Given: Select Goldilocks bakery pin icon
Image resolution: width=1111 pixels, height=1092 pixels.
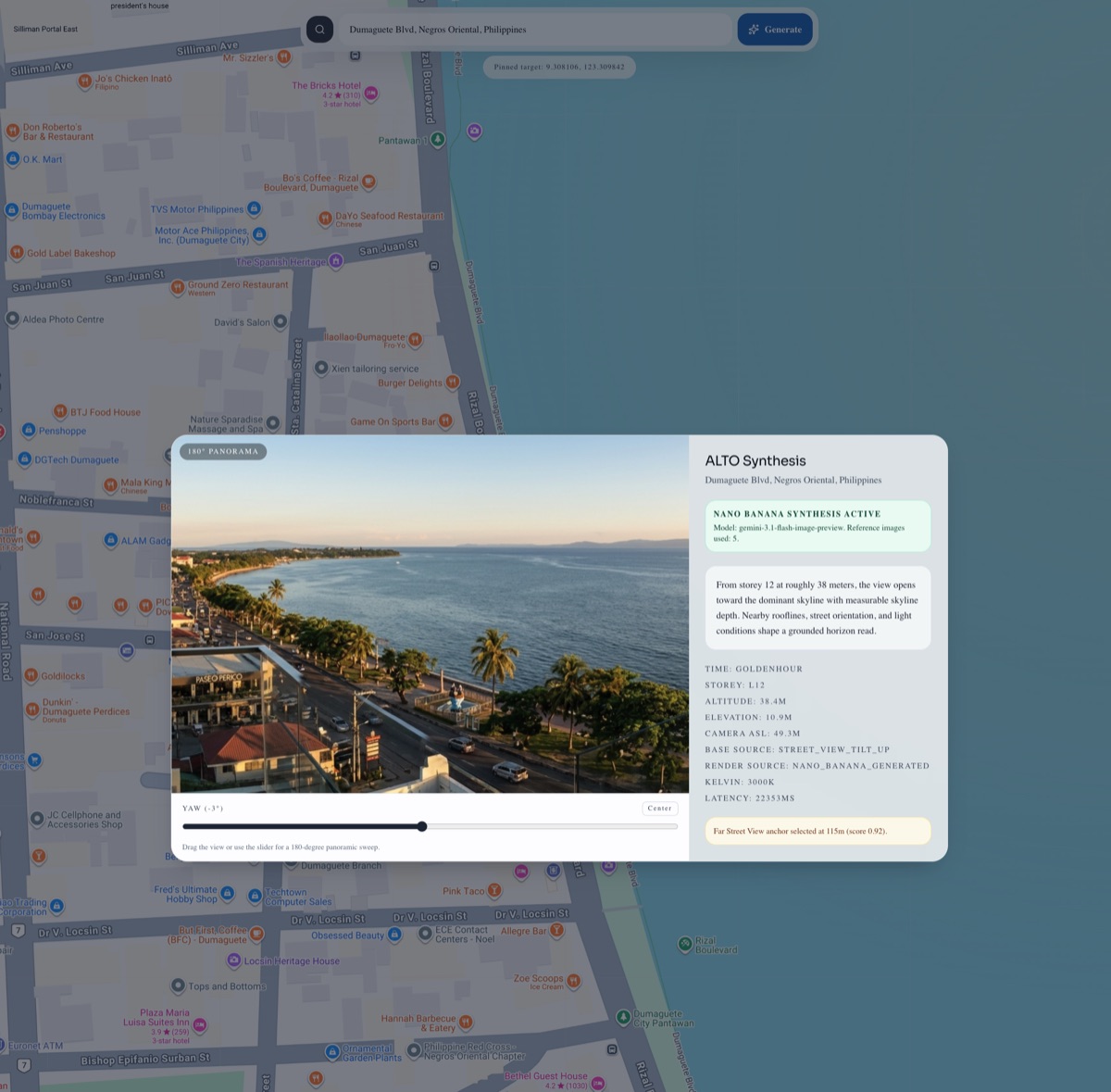Looking at the screenshot, I should (x=31, y=675).
